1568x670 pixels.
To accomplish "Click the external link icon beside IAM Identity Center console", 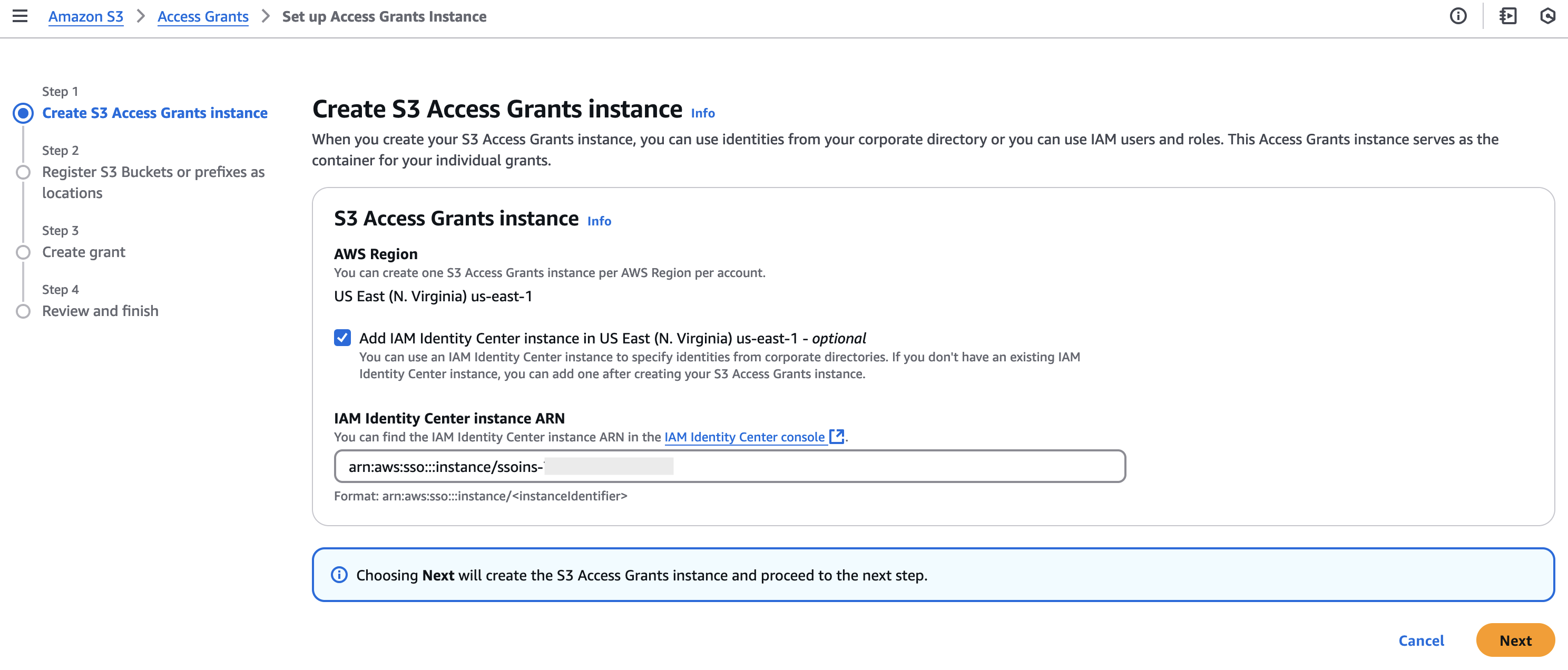I will pyautogui.click(x=837, y=436).
